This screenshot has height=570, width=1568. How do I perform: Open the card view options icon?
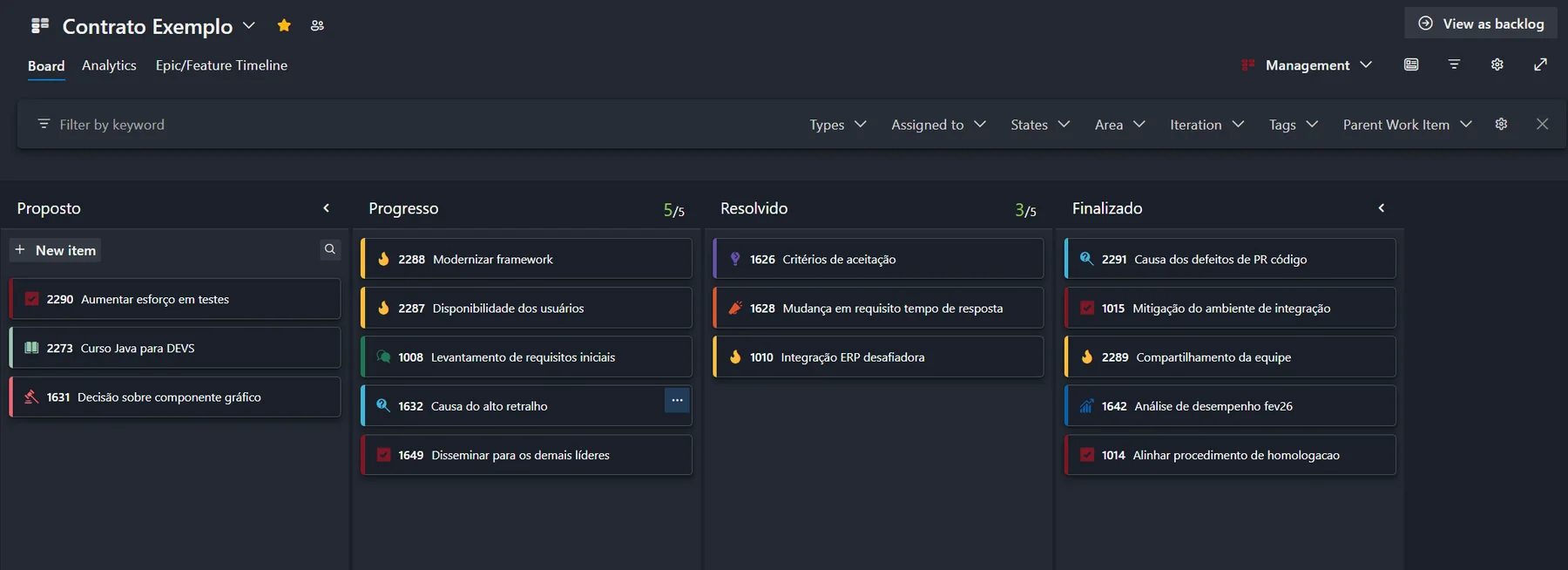[1411, 64]
